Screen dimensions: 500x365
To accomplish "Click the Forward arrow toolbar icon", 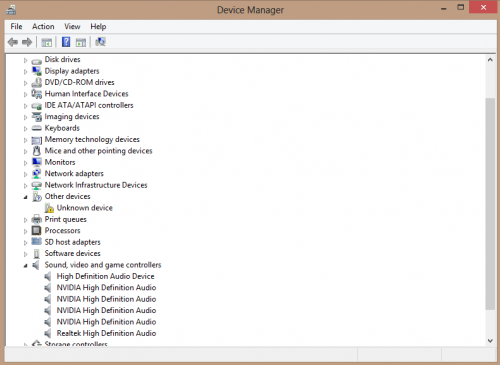I will click(x=27, y=42).
